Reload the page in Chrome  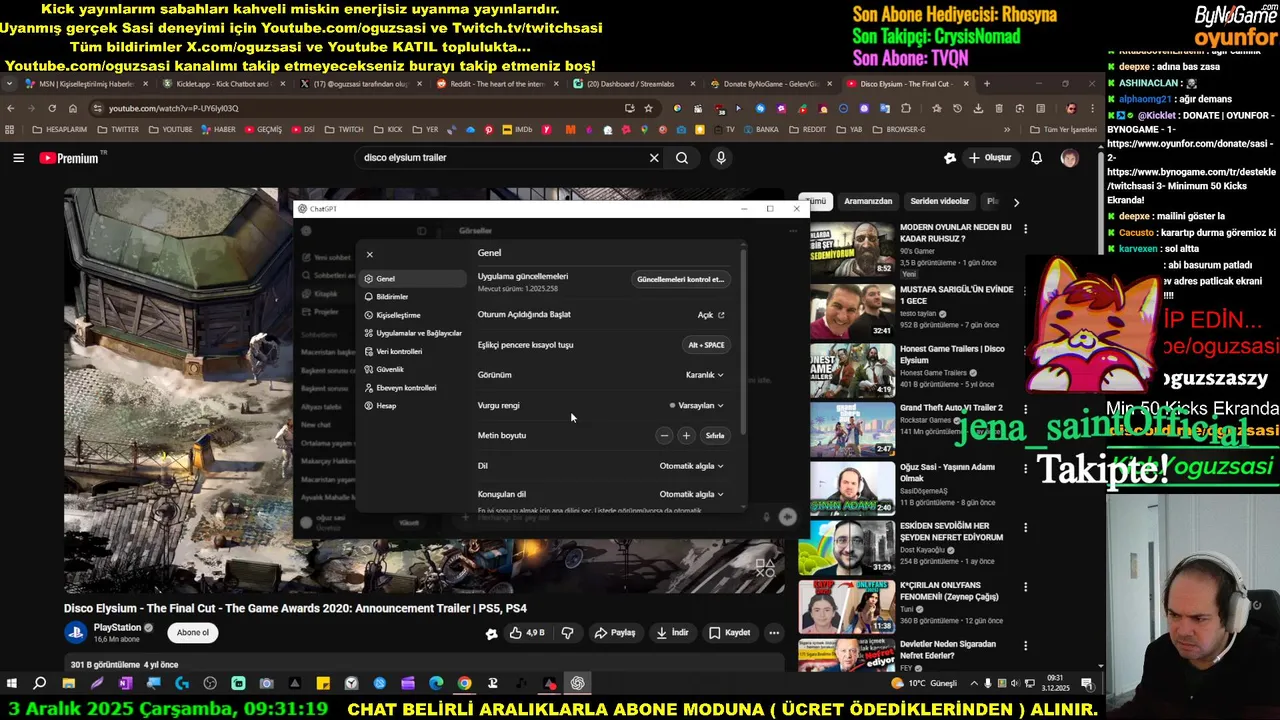(51, 108)
